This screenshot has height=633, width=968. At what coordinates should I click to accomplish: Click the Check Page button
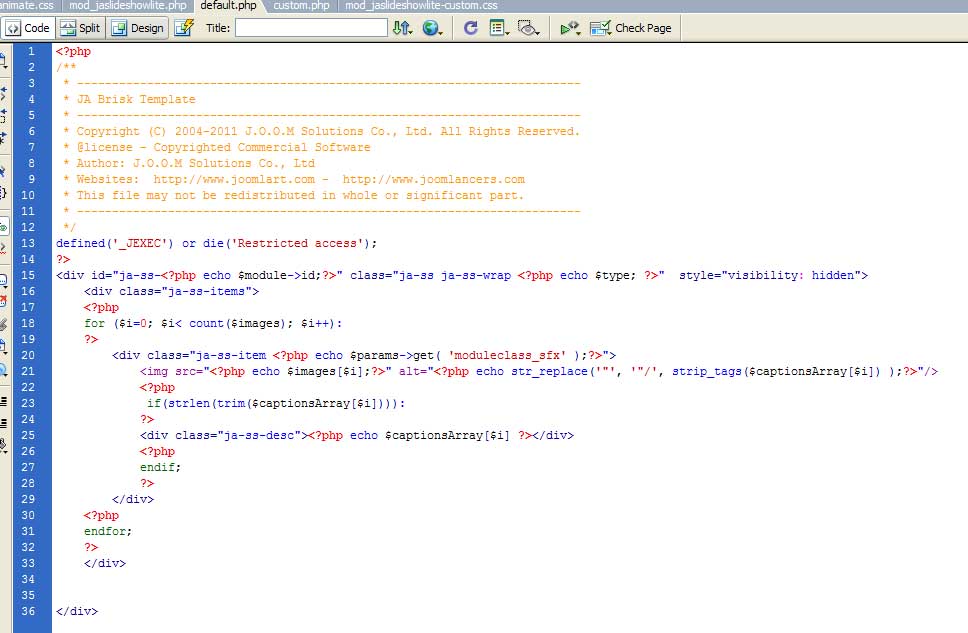click(630, 27)
